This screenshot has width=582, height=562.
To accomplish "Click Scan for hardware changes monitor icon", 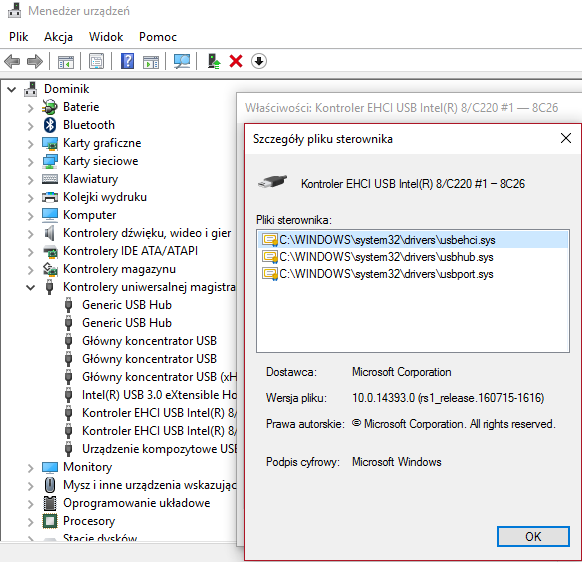I will pyautogui.click(x=182, y=61).
